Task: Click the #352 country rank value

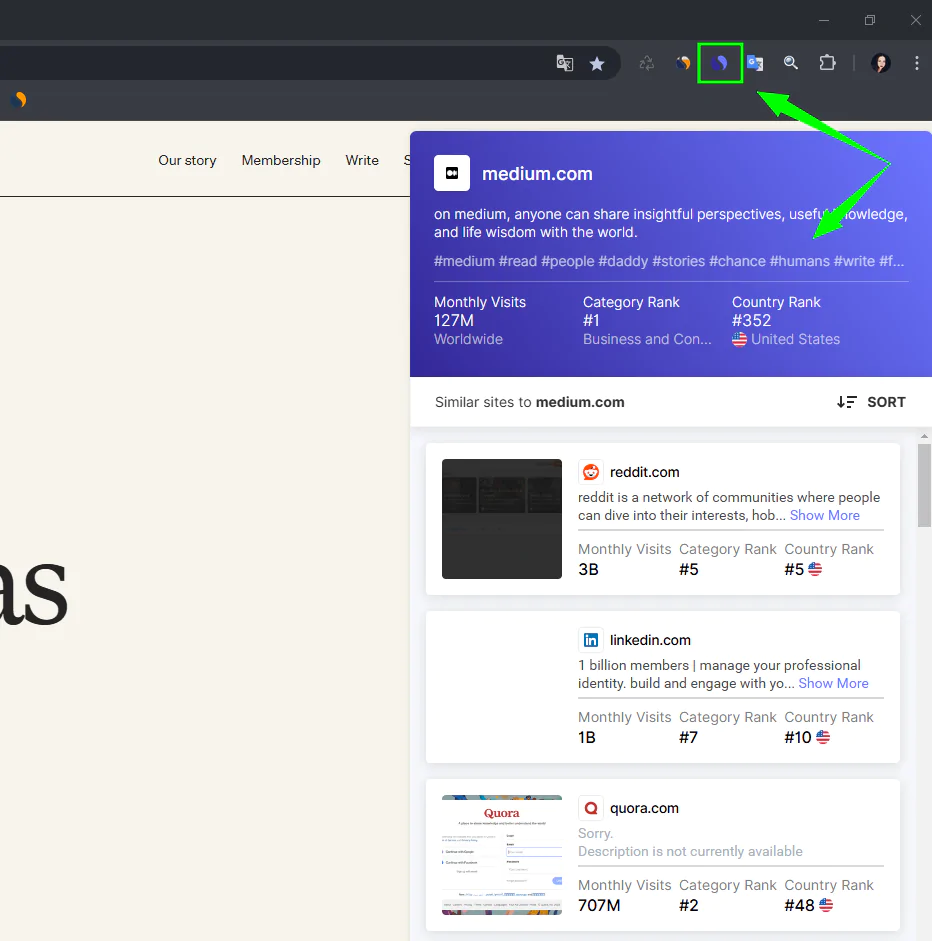Action: [751, 320]
